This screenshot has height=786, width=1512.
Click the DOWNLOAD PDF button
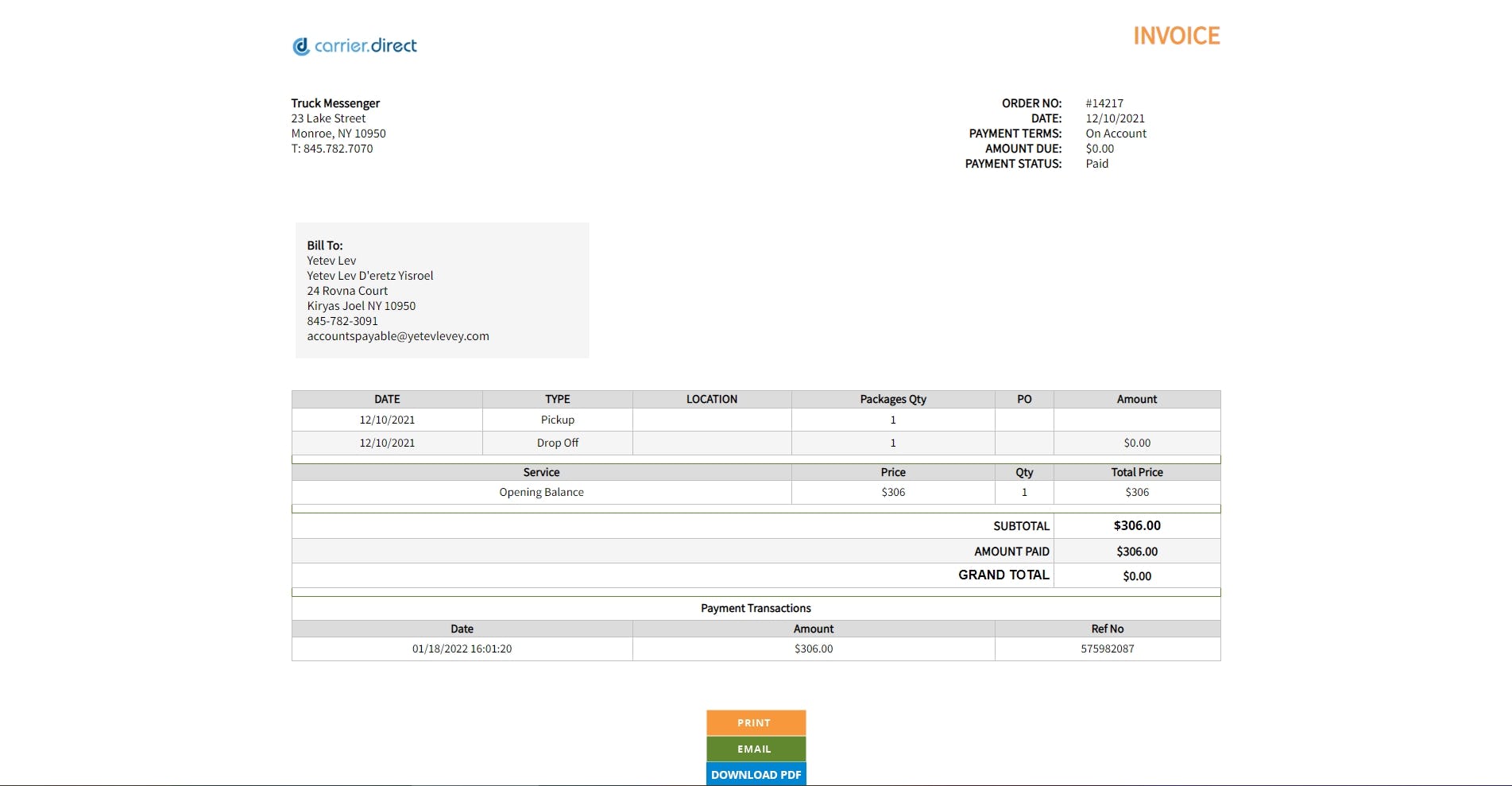[756, 774]
